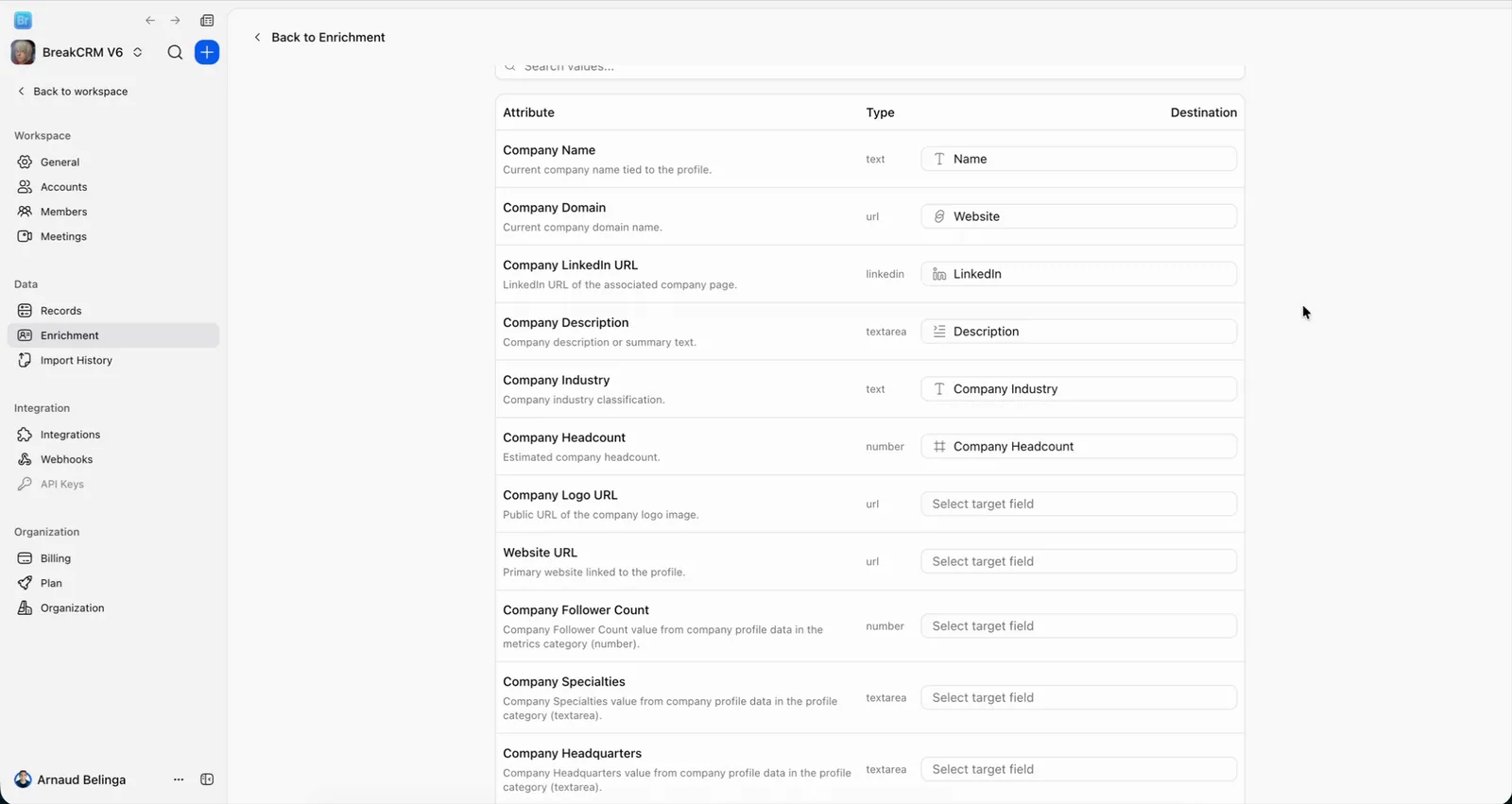Viewport: 1512px width, 804px height.
Task: Go forward with the right arrow icon
Action: [x=175, y=21]
